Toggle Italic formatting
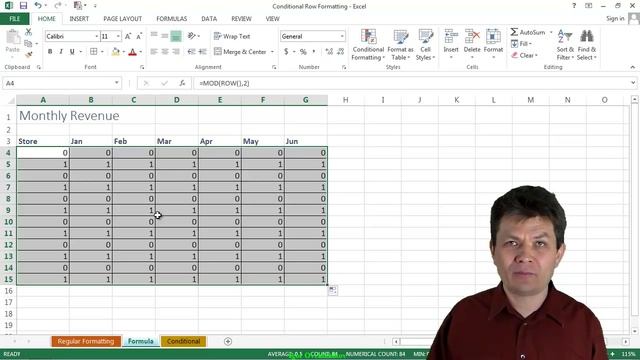Image resolution: width=640 pixels, height=360 pixels. (61, 52)
